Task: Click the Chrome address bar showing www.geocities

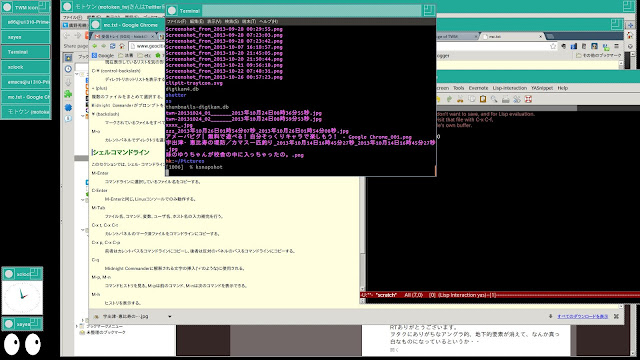Action: click(147, 46)
